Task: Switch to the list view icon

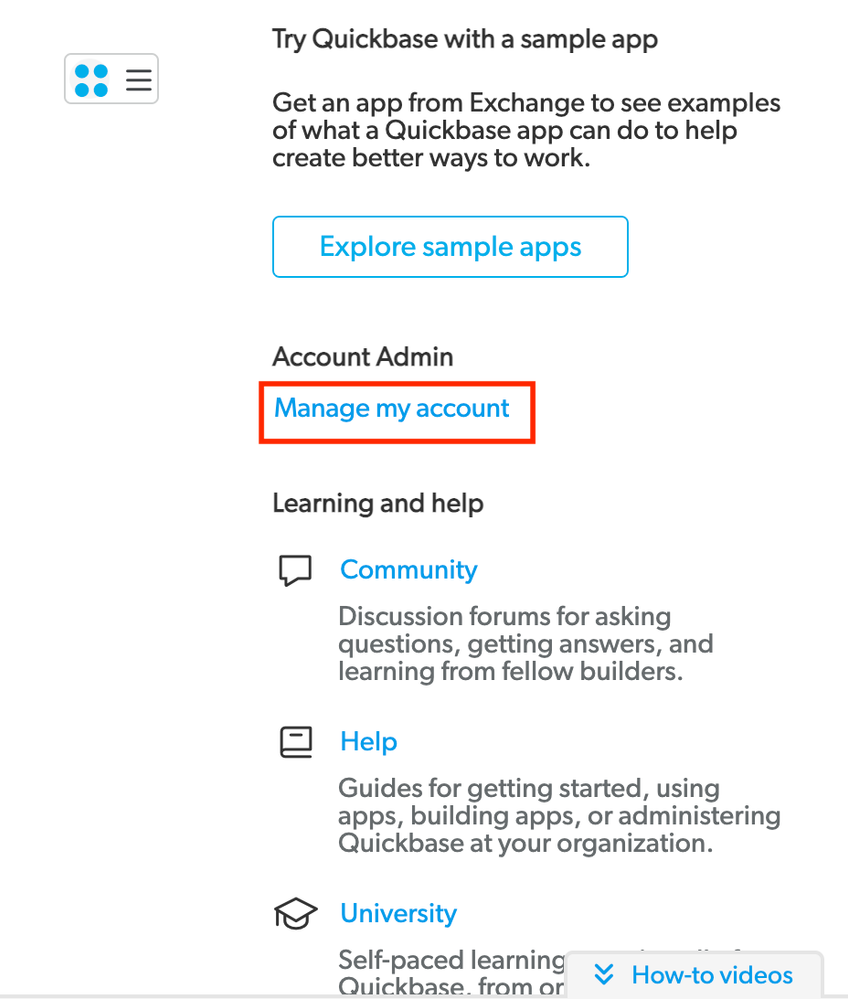Action: [x=138, y=80]
